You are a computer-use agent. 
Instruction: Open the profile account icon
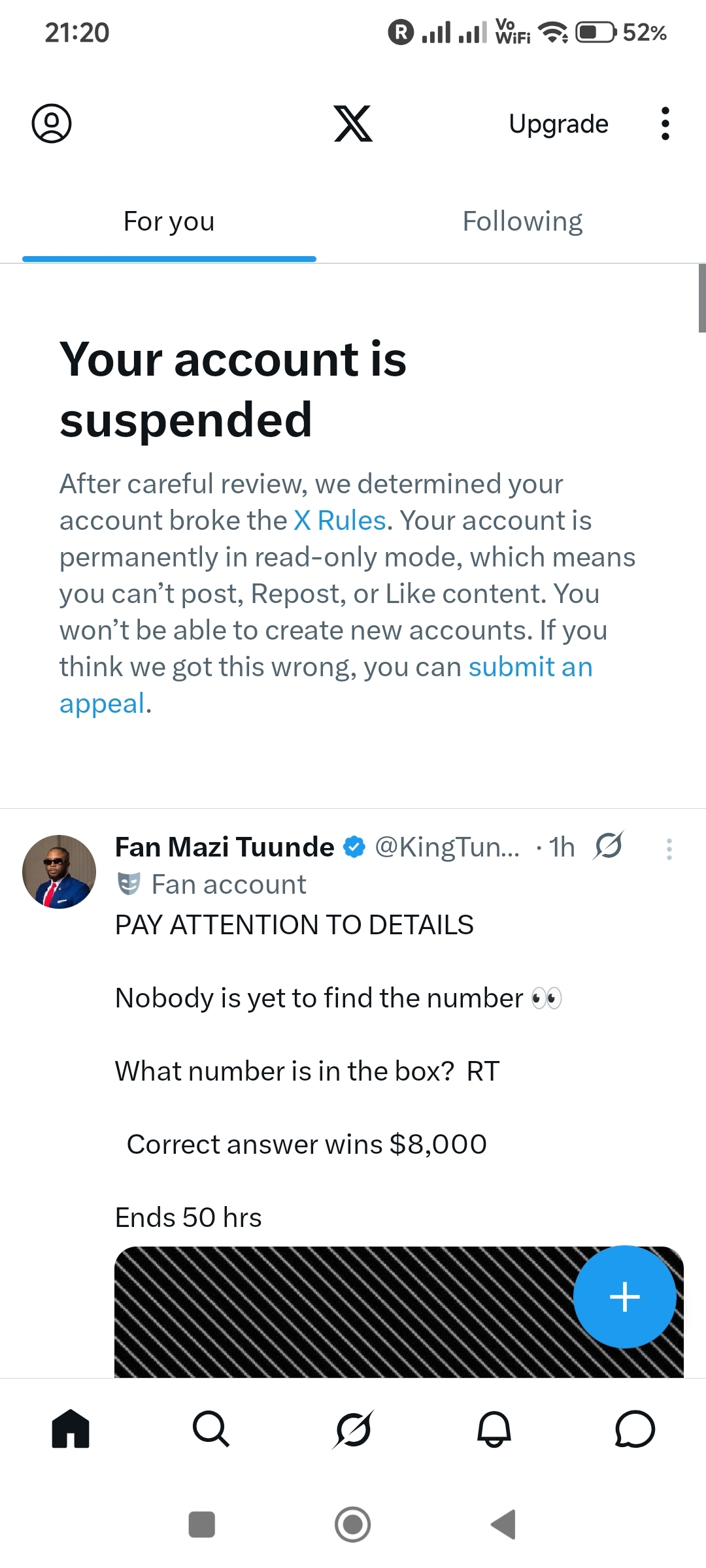click(x=52, y=123)
